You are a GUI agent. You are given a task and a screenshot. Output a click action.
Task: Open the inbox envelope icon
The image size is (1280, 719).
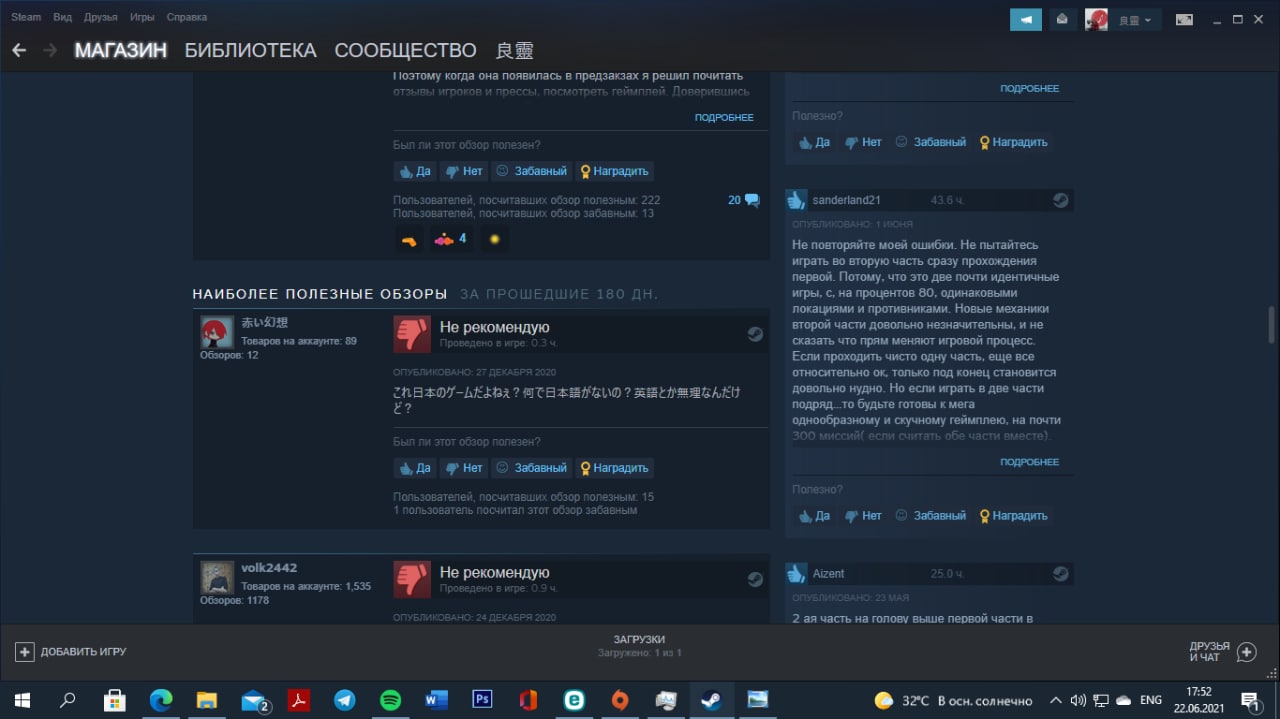[1062, 19]
